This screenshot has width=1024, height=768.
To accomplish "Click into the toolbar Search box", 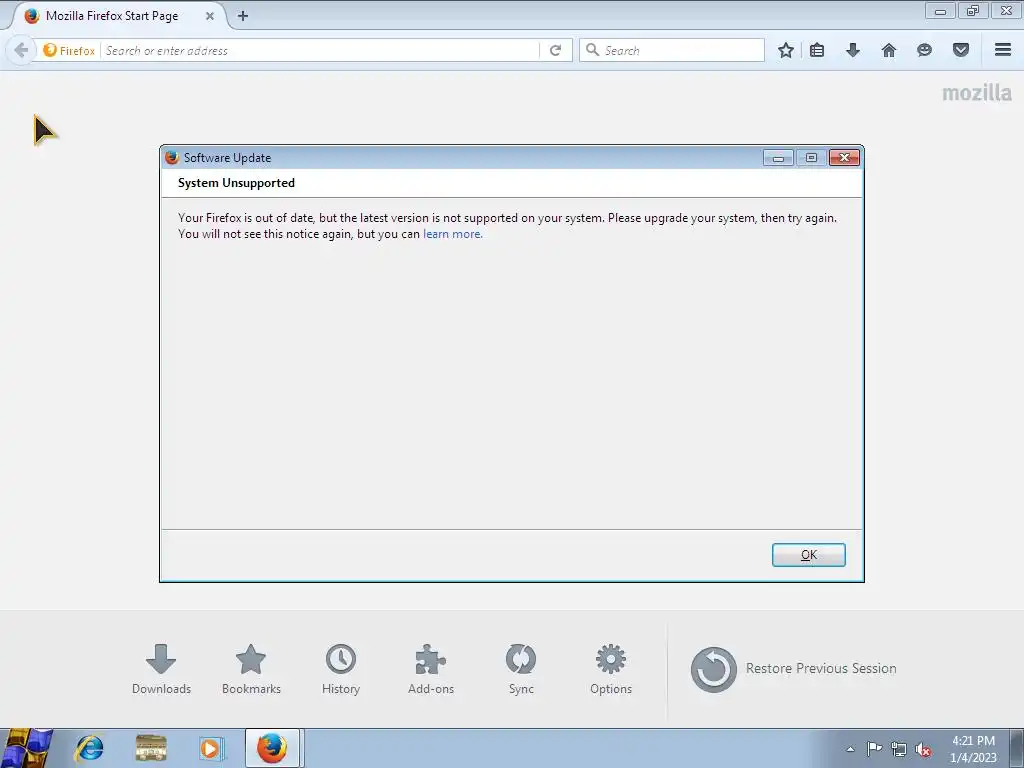I will [x=672, y=50].
